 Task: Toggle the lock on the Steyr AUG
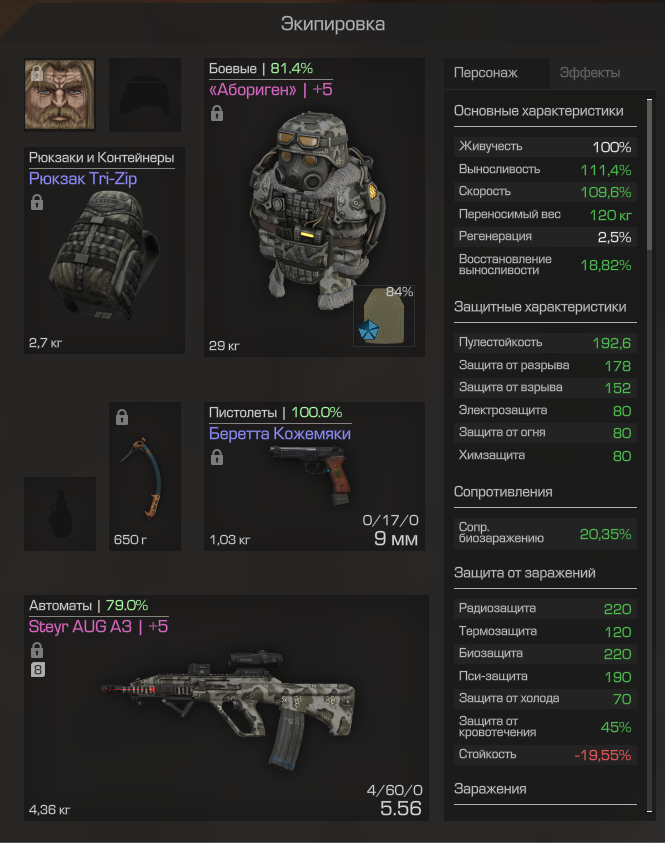pos(37,650)
